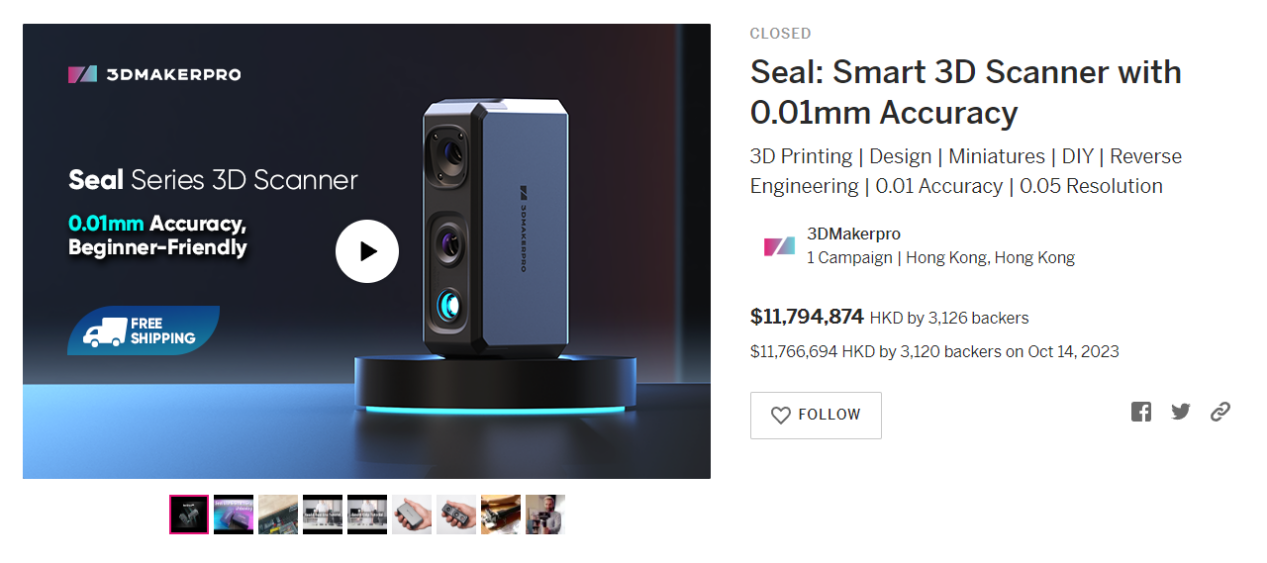
Task: Click the heart icon on Follow button
Action: pyautogui.click(x=781, y=415)
